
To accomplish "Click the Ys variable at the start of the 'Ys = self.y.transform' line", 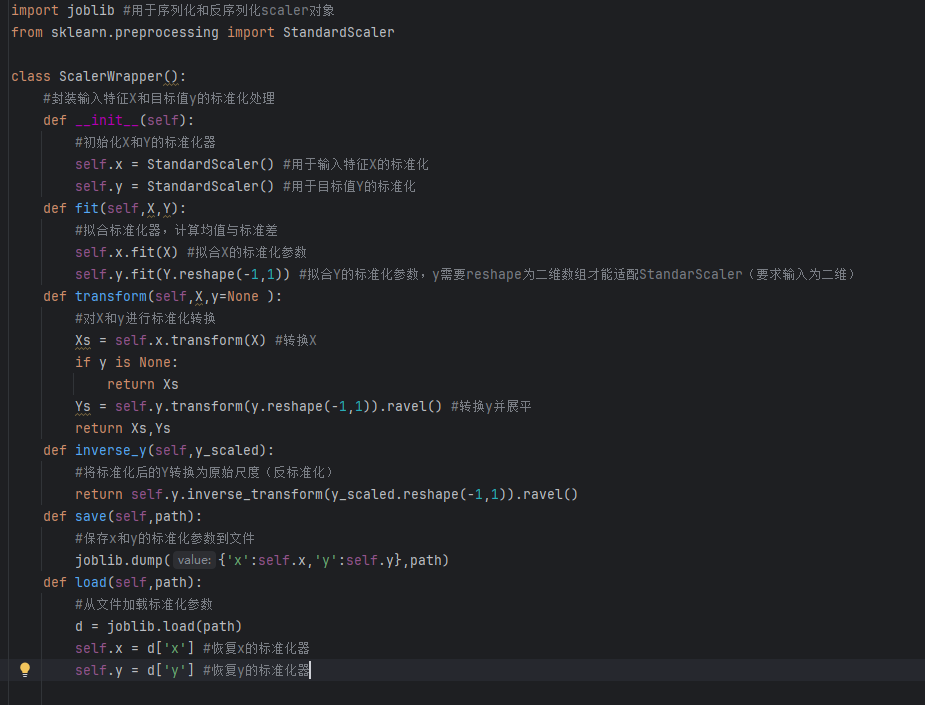I will (83, 406).
